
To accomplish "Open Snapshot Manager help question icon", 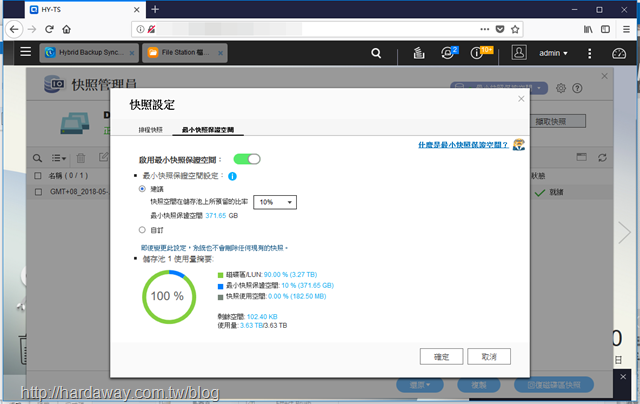I will [x=577, y=88].
